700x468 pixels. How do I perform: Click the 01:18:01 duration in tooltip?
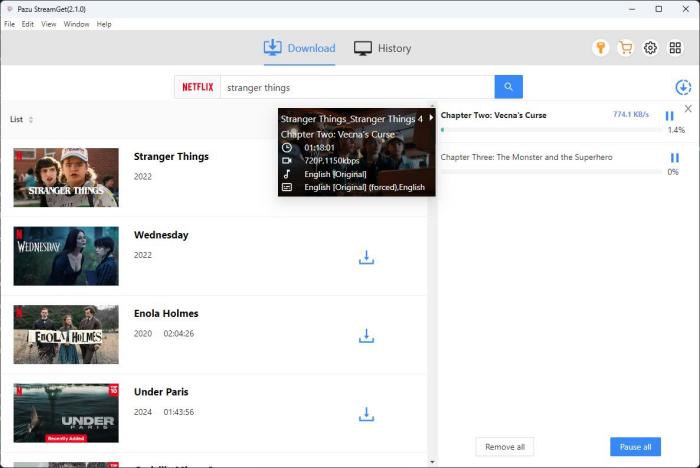coord(319,147)
